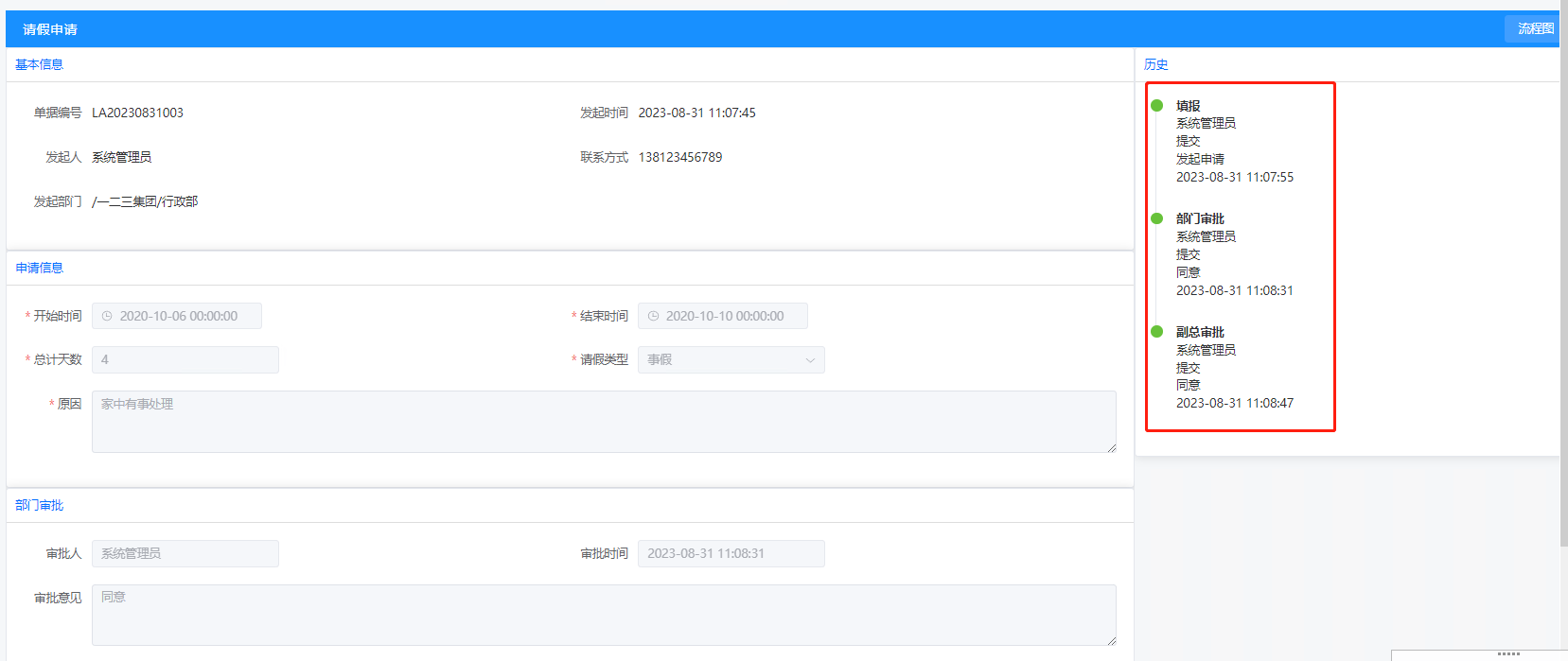Click the resize handle of 原因 textarea

[1111, 447]
